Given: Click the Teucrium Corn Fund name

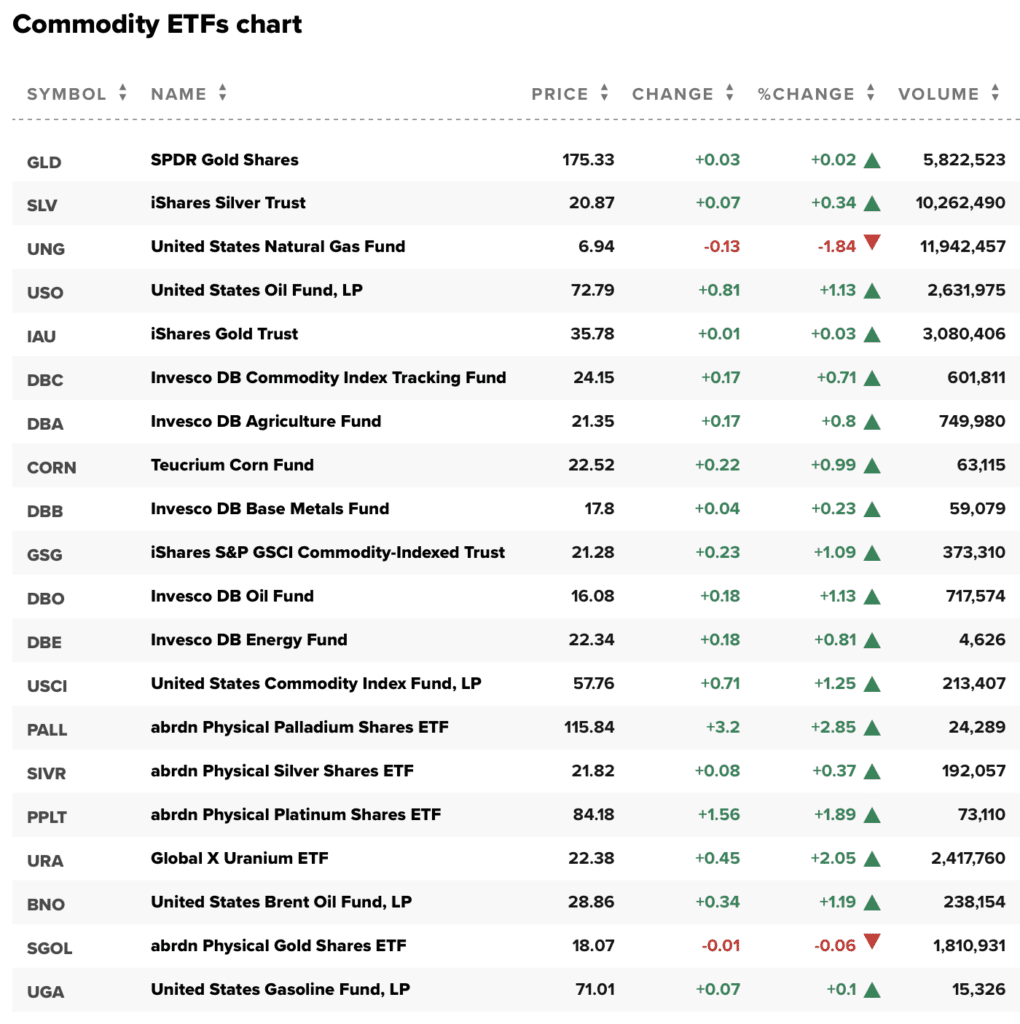Looking at the screenshot, I should 232,465.
